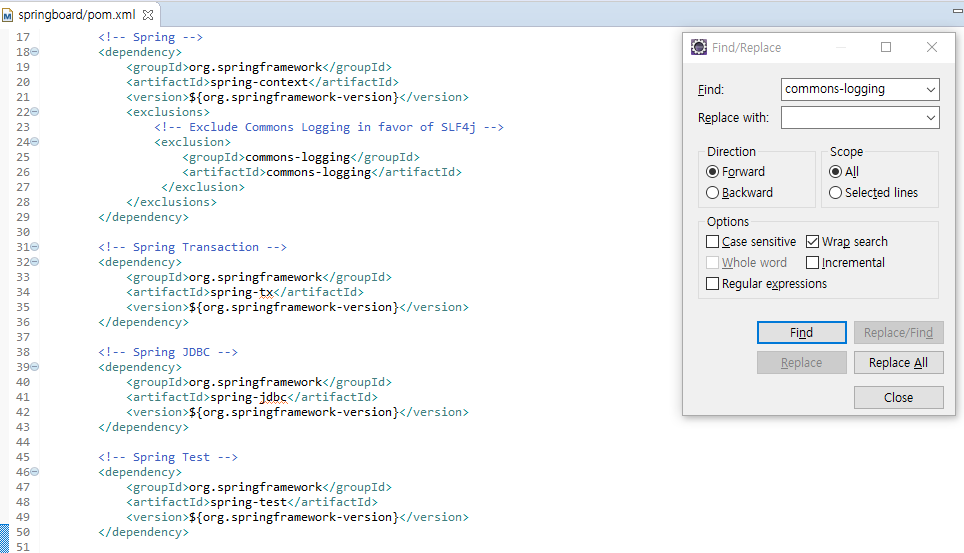Image resolution: width=964 pixels, height=553 pixels.
Task: Click the org.springframework groupId on line 33
Action: point(255,277)
